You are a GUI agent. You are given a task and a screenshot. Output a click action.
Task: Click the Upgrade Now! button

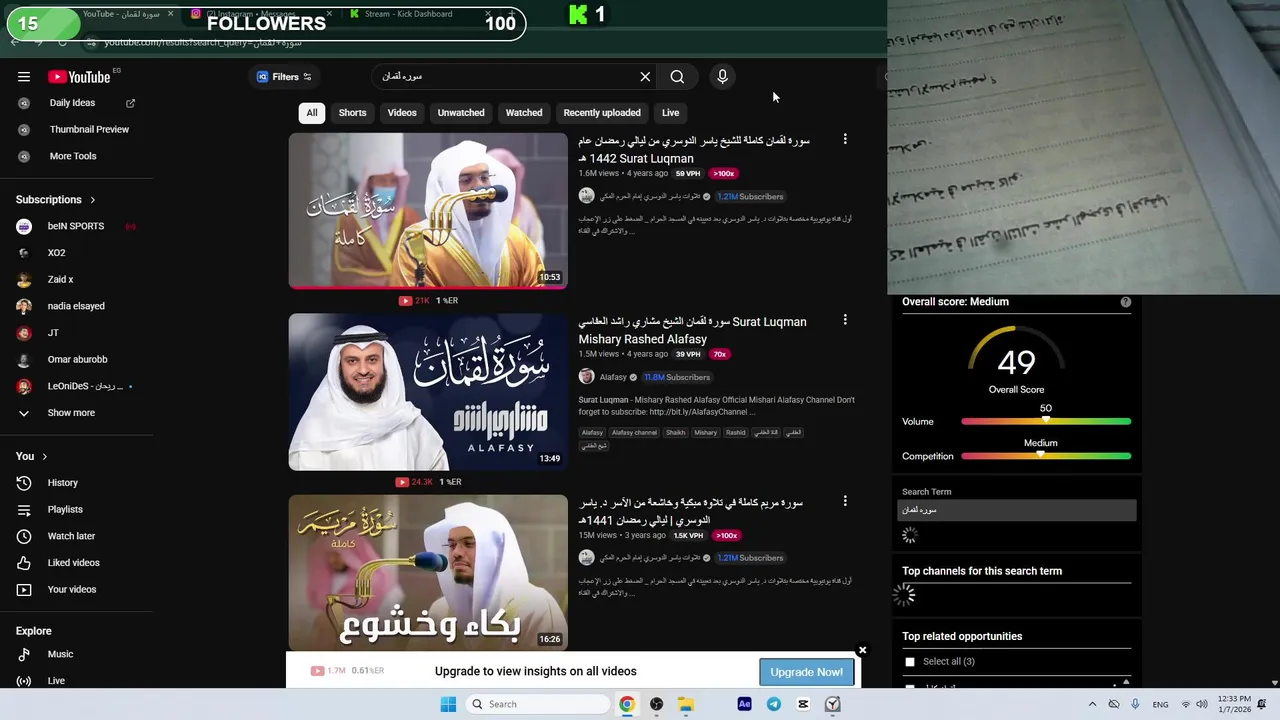(x=807, y=672)
